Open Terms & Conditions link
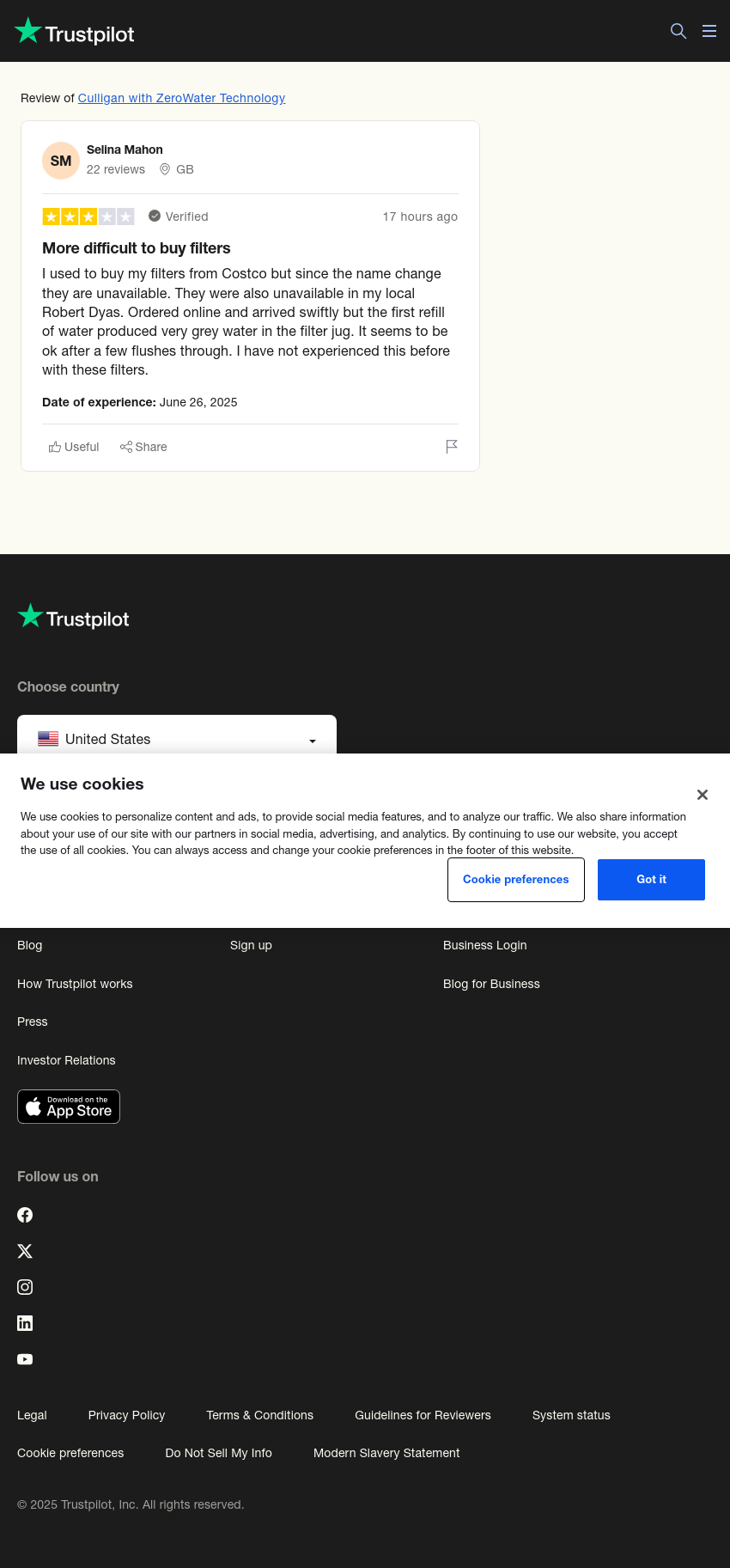The image size is (730, 1568). 259,1415
